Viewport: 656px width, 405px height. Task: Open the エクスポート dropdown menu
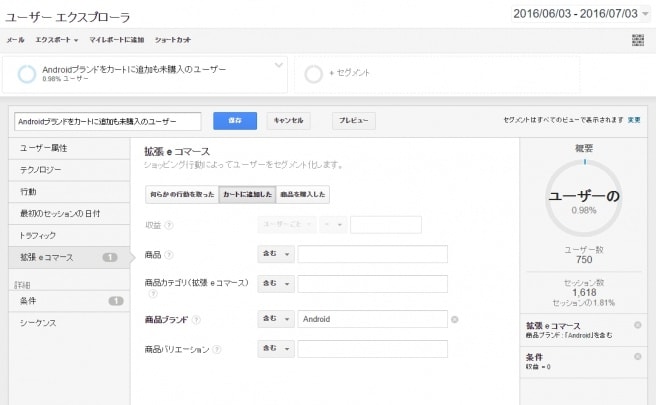[56, 40]
